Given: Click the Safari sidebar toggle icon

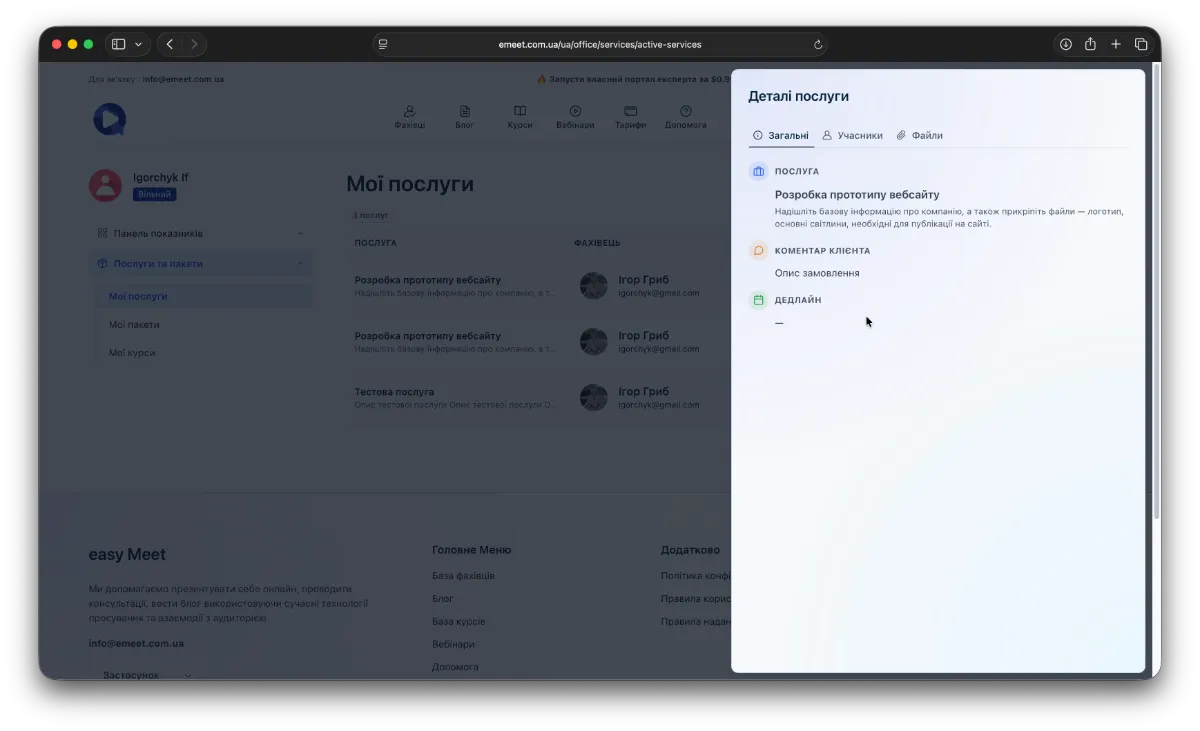Looking at the screenshot, I should (x=118, y=44).
